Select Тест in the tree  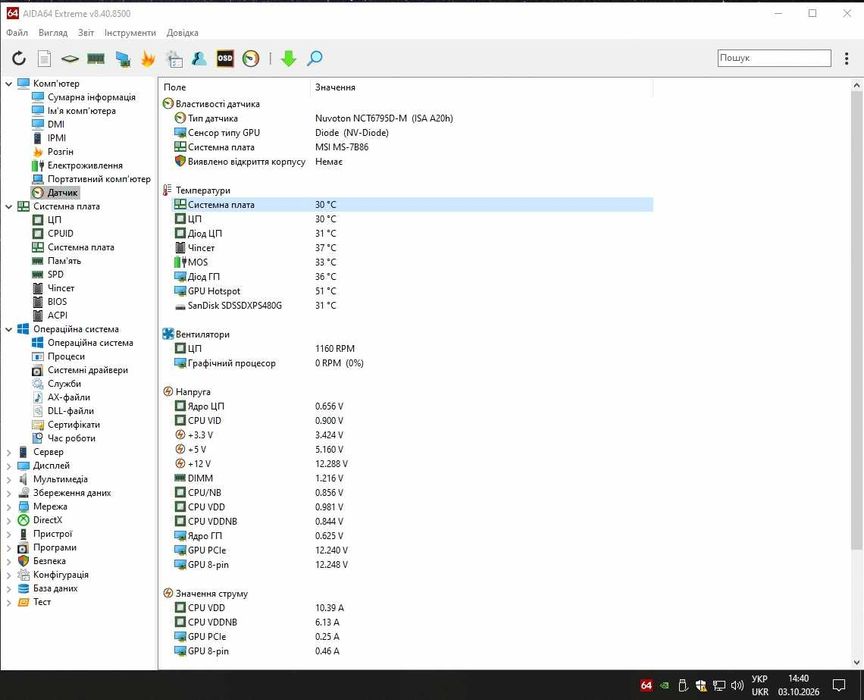click(42, 602)
